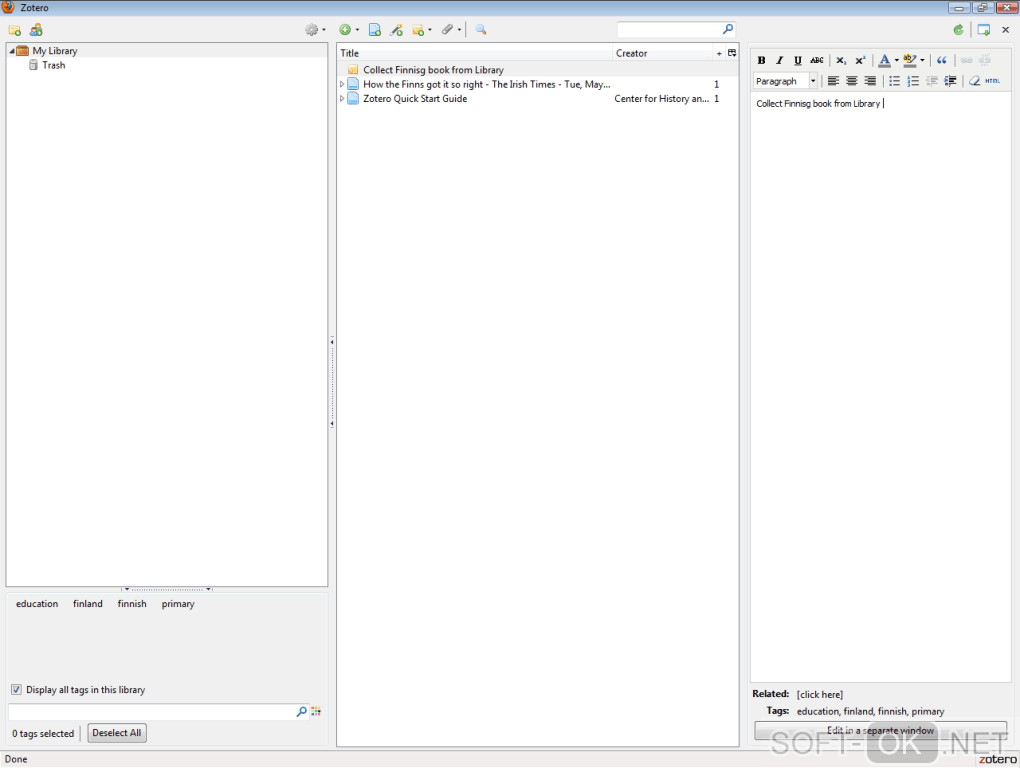Open highlight color dropdown arrow

(x=922, y=60)
